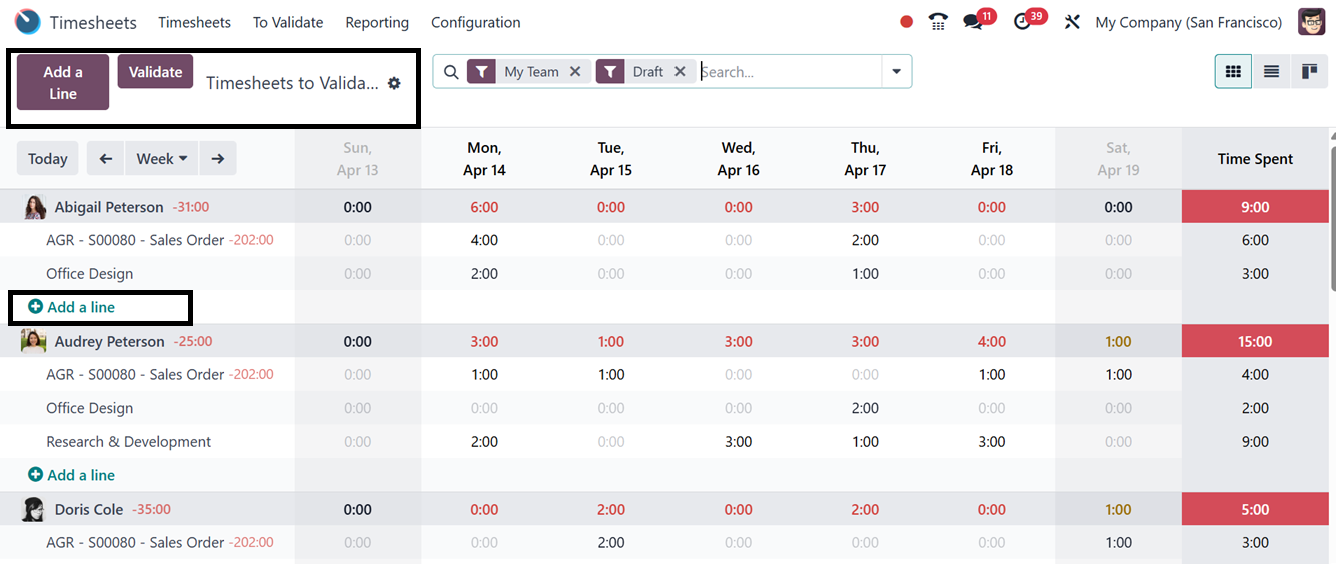This screenshot has height=564, width=1336.
Task: Click the gear icon beside Timesheets to Validate
Action: click(x=394, y=83)
